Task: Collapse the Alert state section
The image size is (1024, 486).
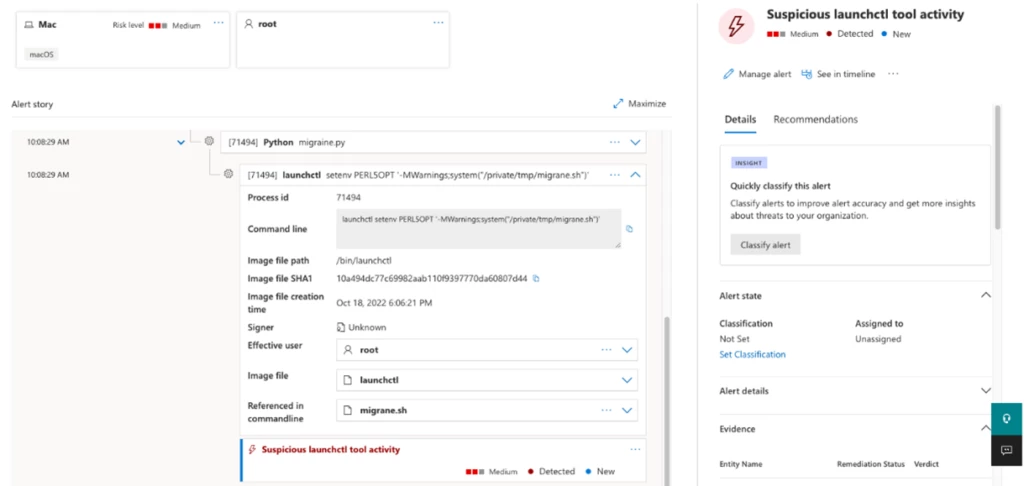Action: (985, 295)
